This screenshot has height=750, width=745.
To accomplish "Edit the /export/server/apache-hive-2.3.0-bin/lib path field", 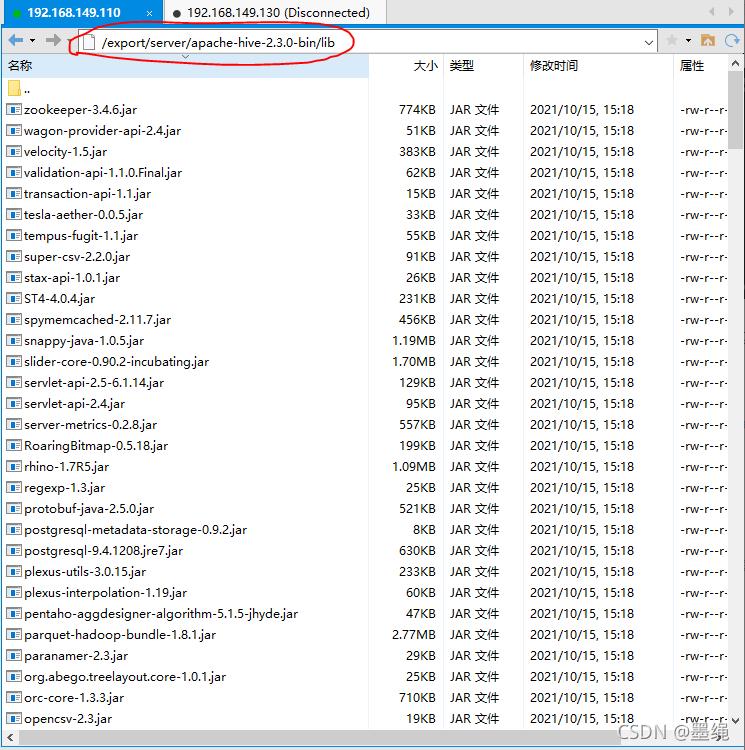I will point(368,43).
